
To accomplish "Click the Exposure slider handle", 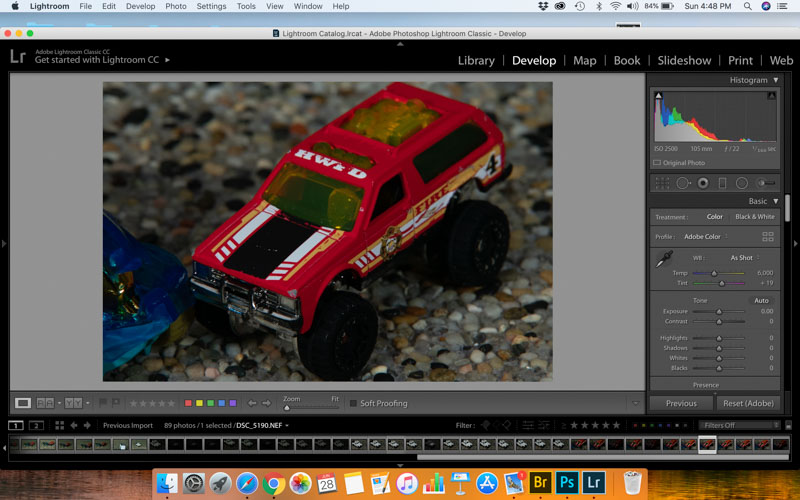I will click(x=719, y=311).
